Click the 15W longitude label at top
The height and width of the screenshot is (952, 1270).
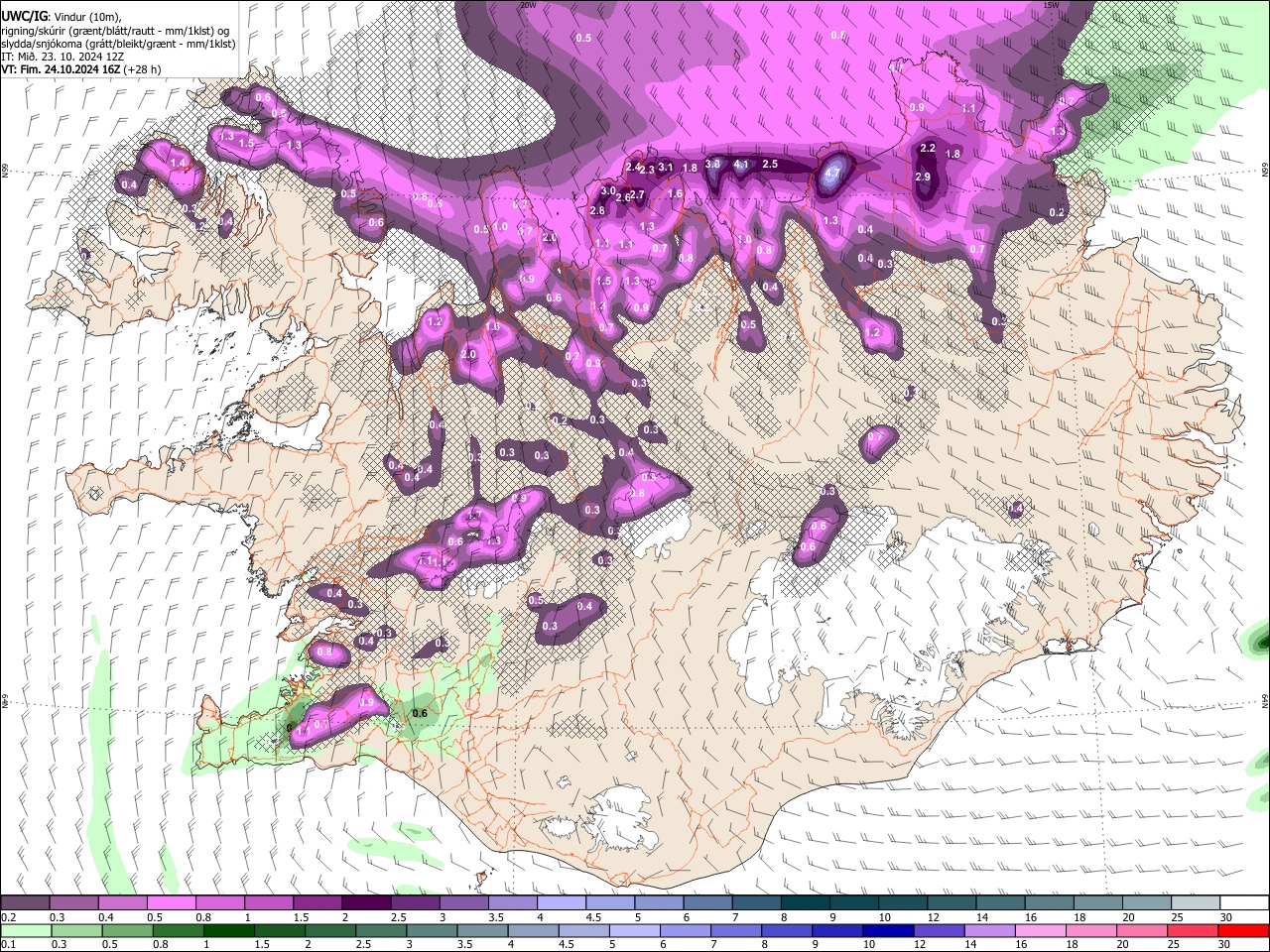coord(1051,5)
